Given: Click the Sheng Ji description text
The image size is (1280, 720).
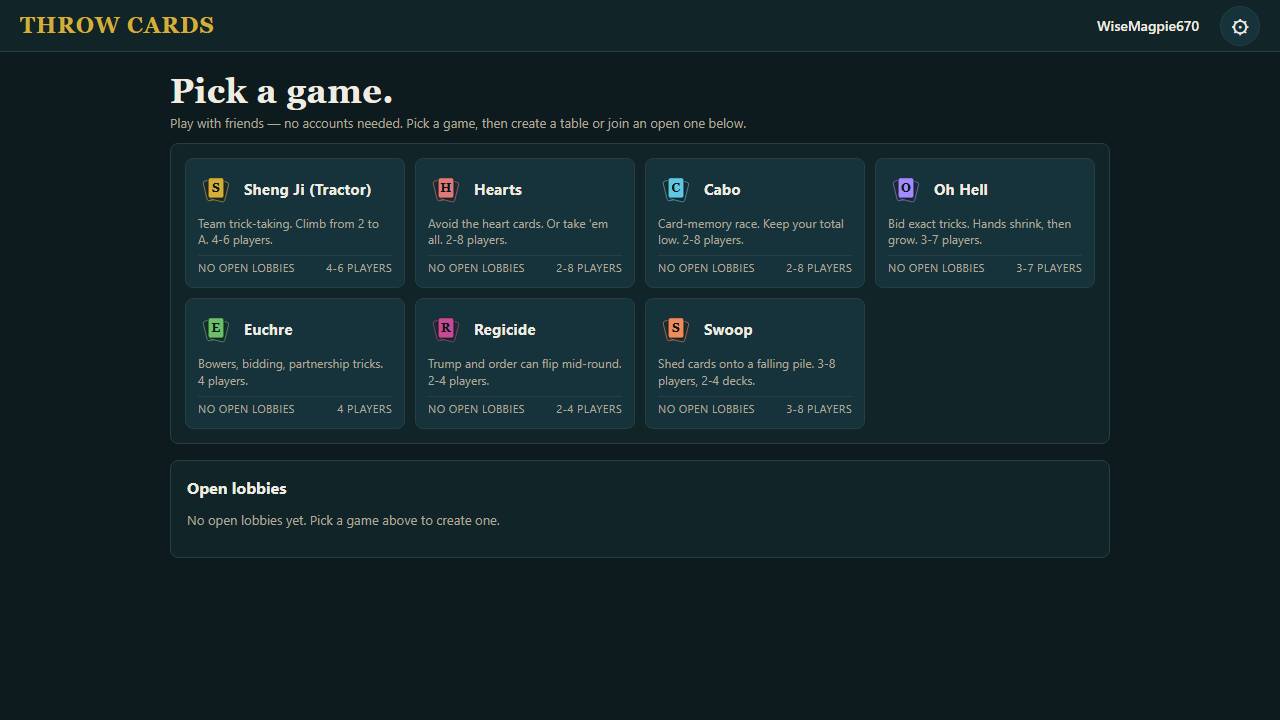Looking at the screenshot, I should [289, 232].
